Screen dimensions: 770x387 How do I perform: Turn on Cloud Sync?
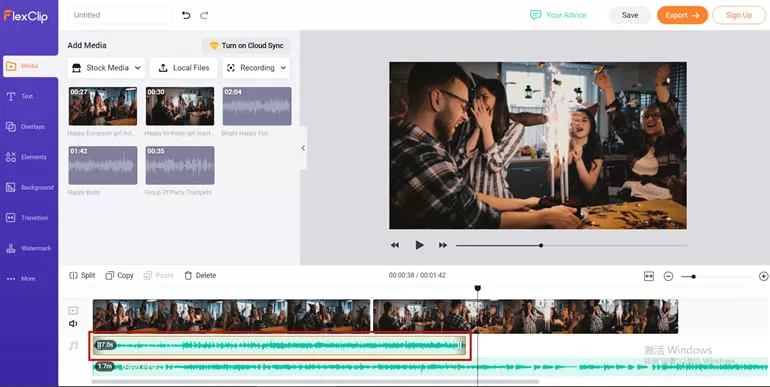click(x=246, y=46)
